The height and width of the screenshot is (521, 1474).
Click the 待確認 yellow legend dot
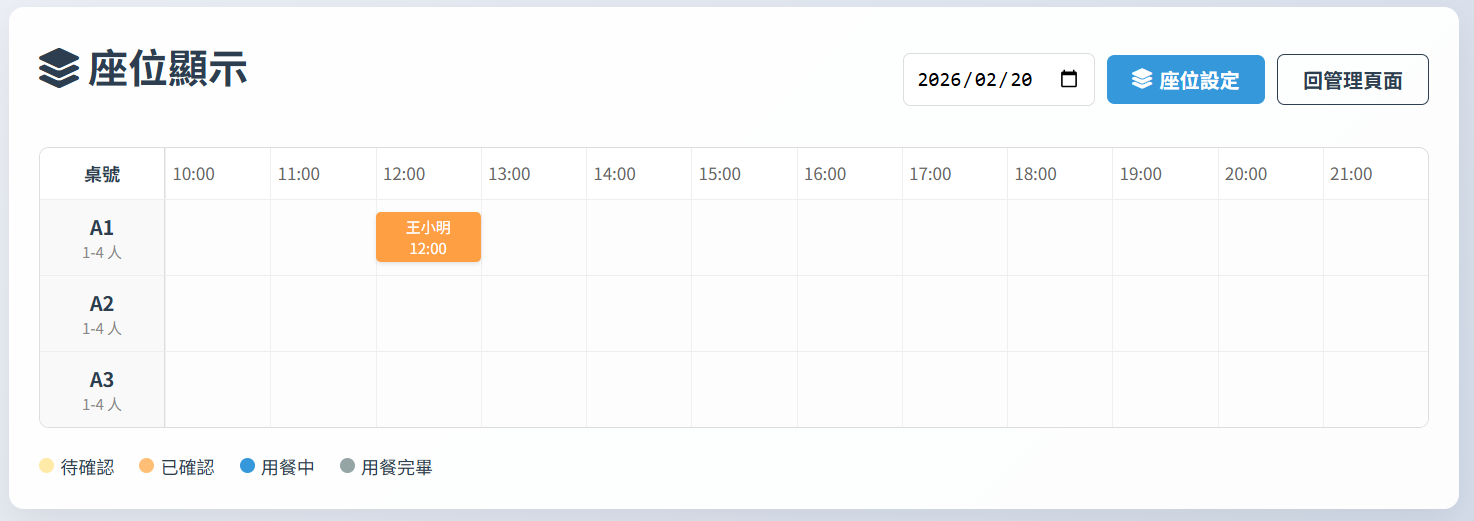(x=46, y=466)
